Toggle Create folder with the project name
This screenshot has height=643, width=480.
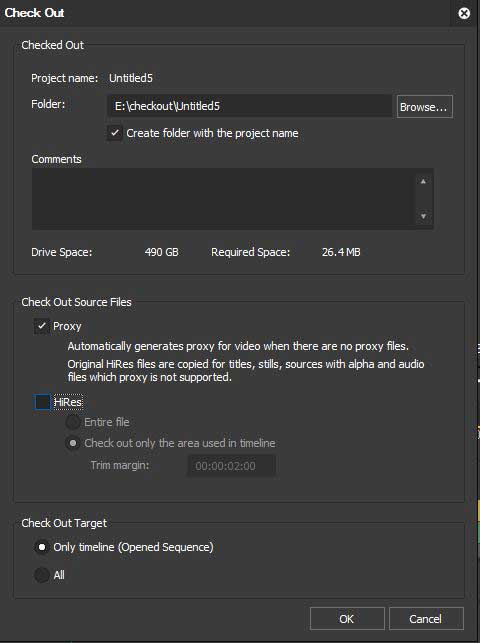(x=115, y=133)
